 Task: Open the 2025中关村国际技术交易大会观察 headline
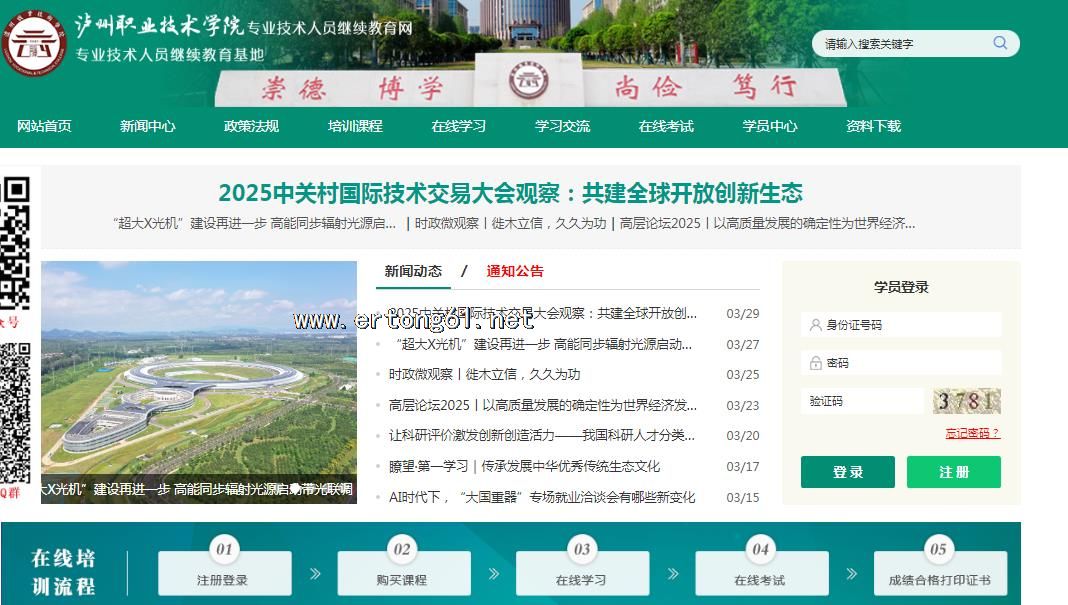point(510,193)
